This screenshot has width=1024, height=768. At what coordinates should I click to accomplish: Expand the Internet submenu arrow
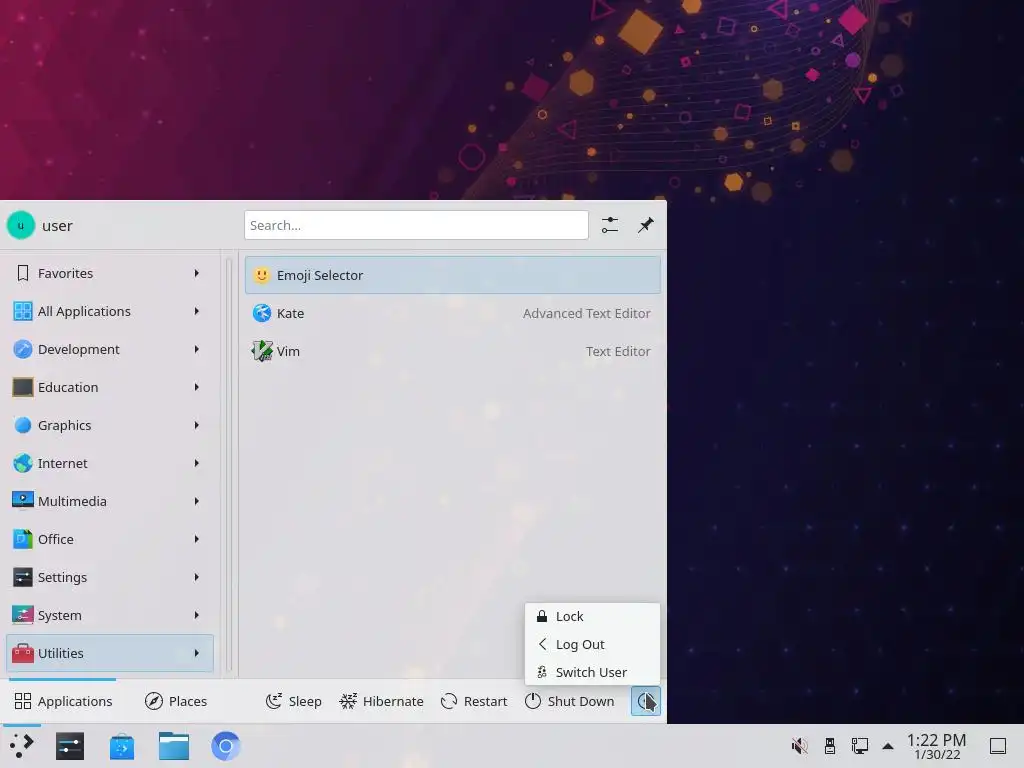197,463
